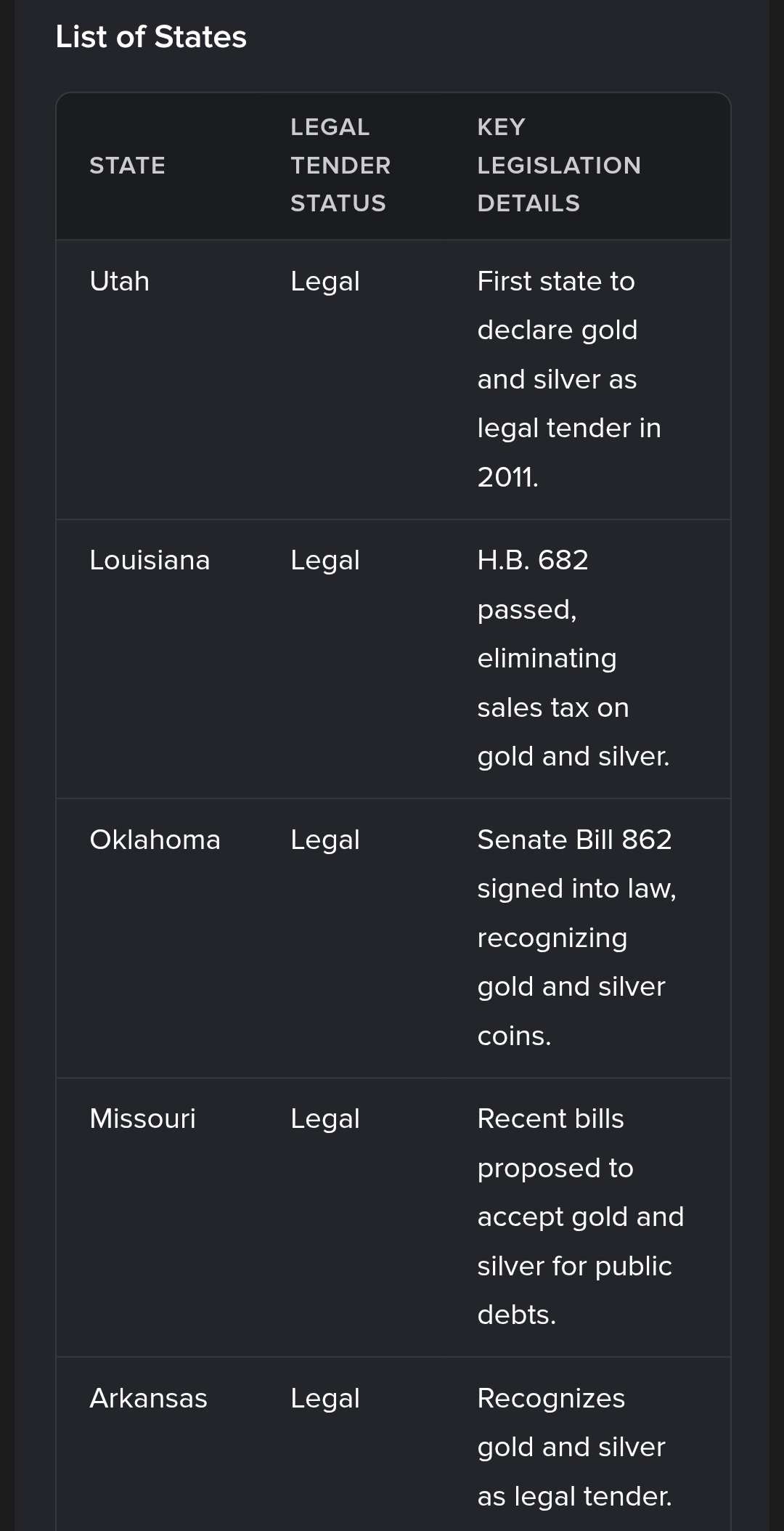Click the year "2011." in Utah's details
Image resolution: width=784 pixels, height=1531 pixels.
pos(507,477)
